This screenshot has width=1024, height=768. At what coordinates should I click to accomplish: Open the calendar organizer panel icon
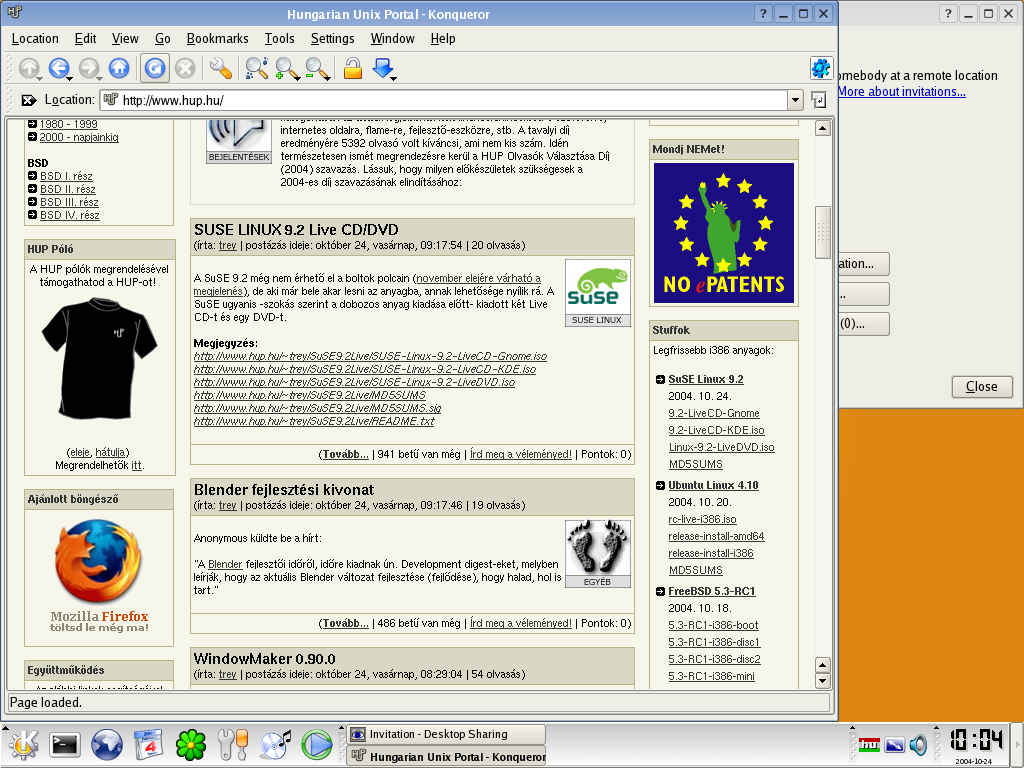pyautogui.click(x=148, y=745)
